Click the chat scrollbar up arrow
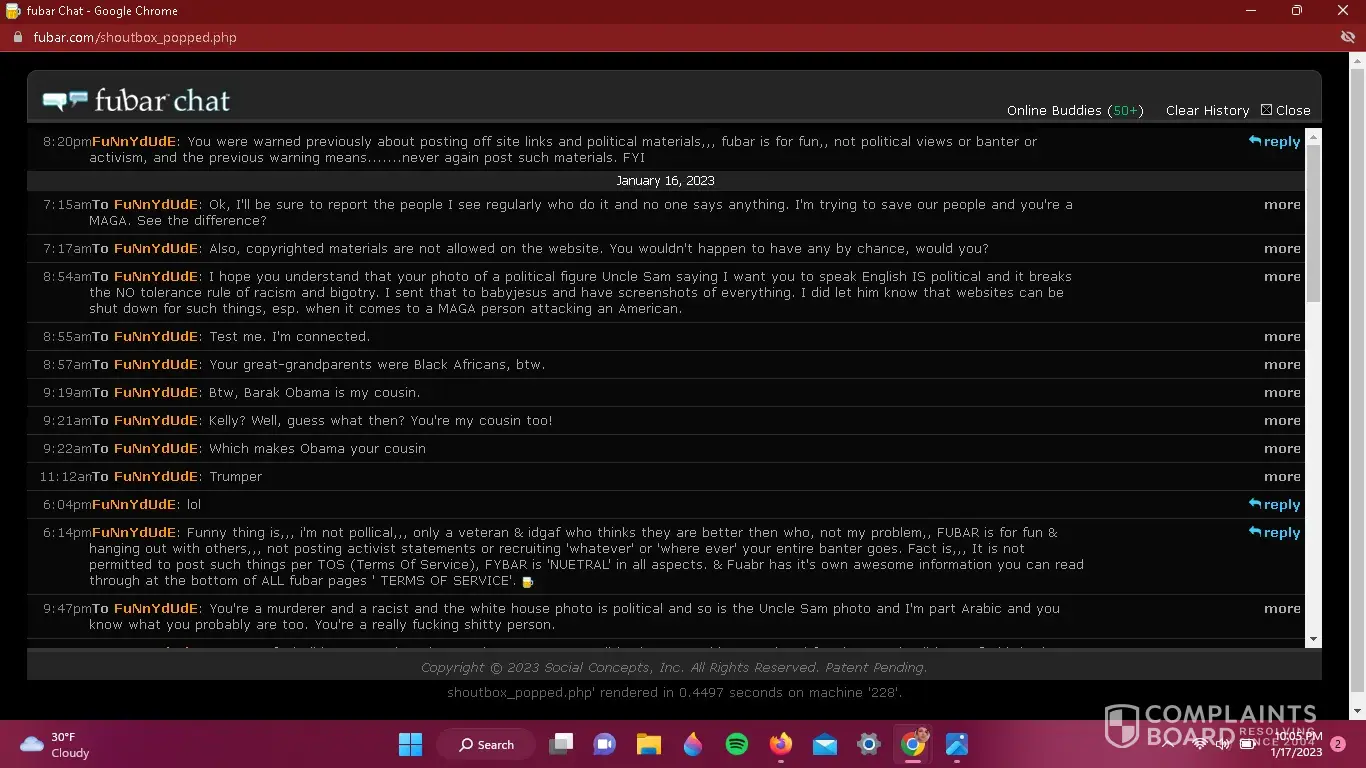Image resolution: width=1366 pixels, height=768 pixels. point(1313,136)
